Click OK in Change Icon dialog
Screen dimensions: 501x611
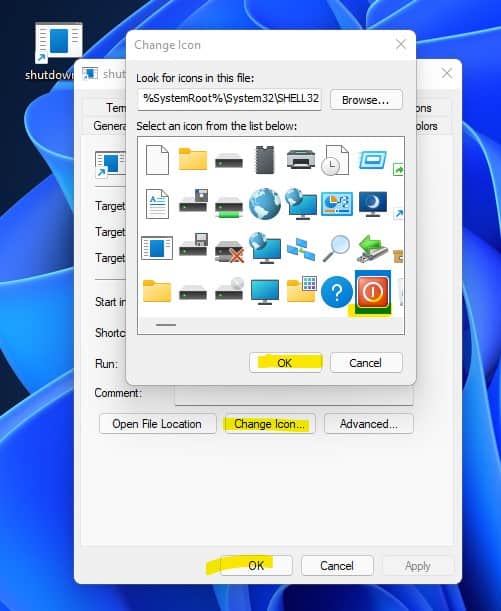pyautogui.click(x=286, y=363)
